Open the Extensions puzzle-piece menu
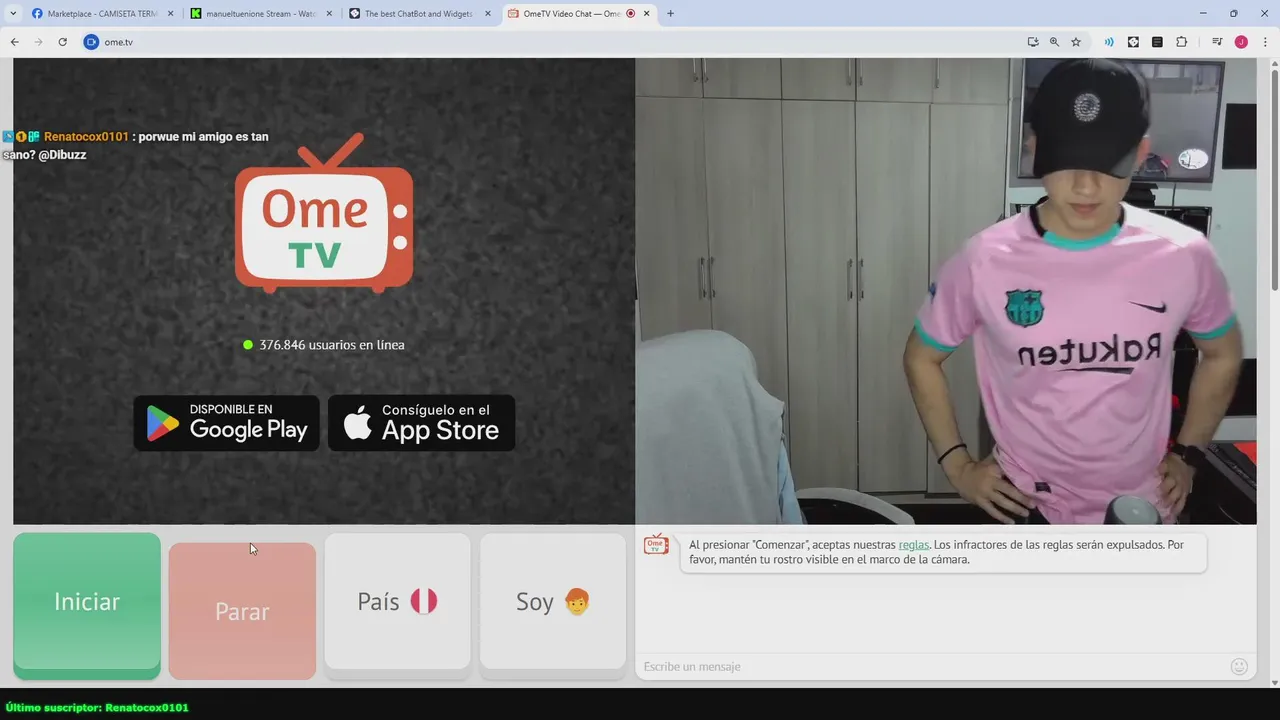 click(1182, 42)
